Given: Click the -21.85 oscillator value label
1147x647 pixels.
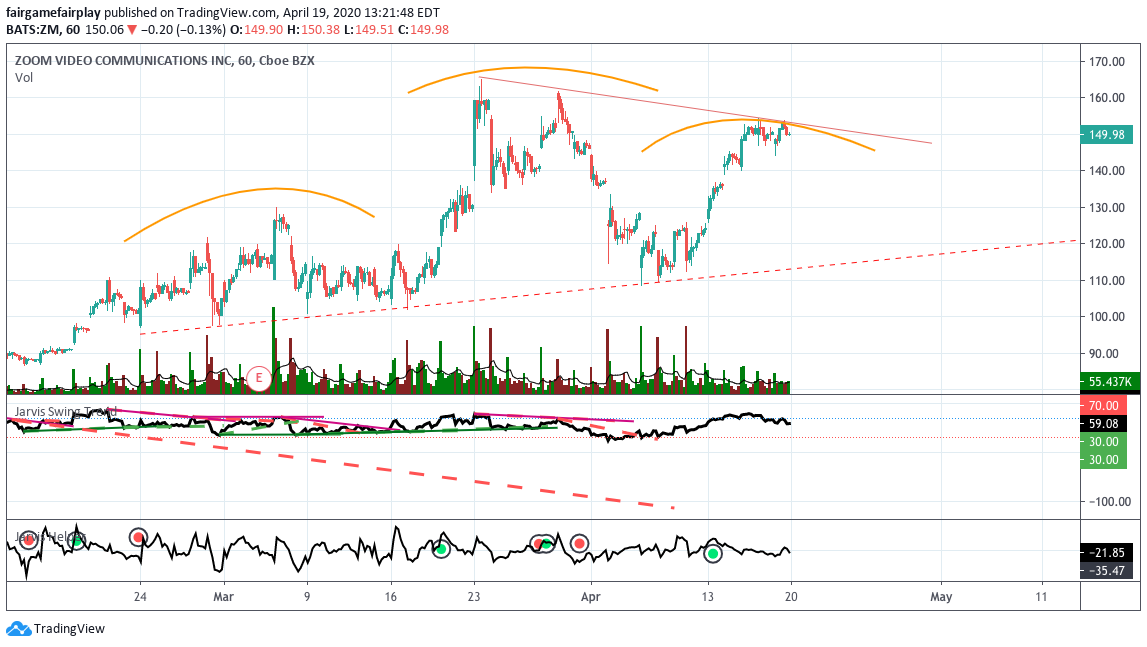Looking at the screenshot, I should pyautogui.click(x=1105, y=553).
